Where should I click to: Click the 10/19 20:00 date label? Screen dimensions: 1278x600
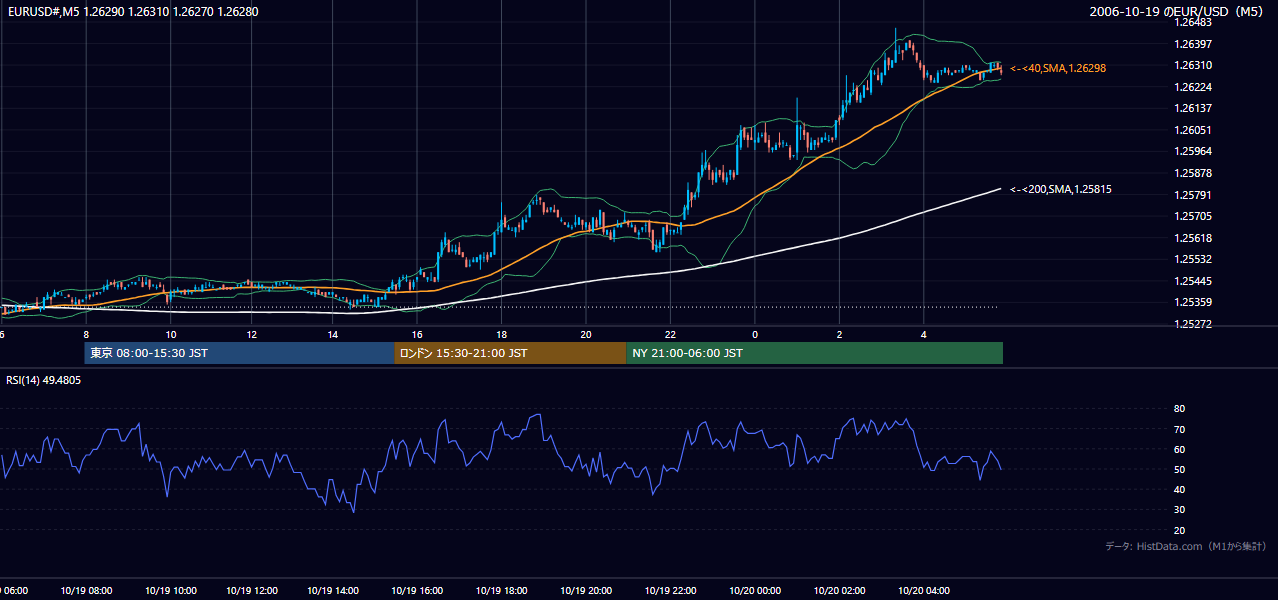click(x=586, y=591)
